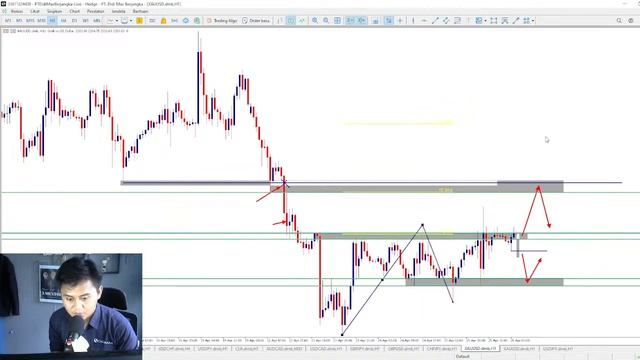Click the Order baru button

pos(256,20)
